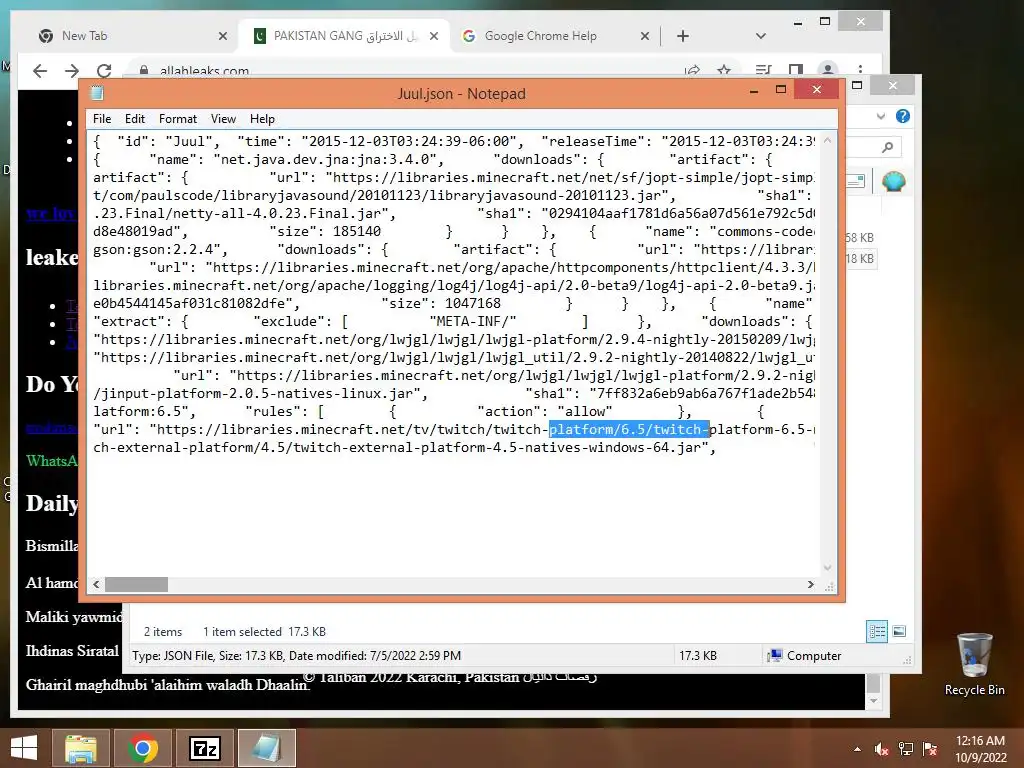Click the Notepad horizontal scrollbar thumb

click(136, 584)
